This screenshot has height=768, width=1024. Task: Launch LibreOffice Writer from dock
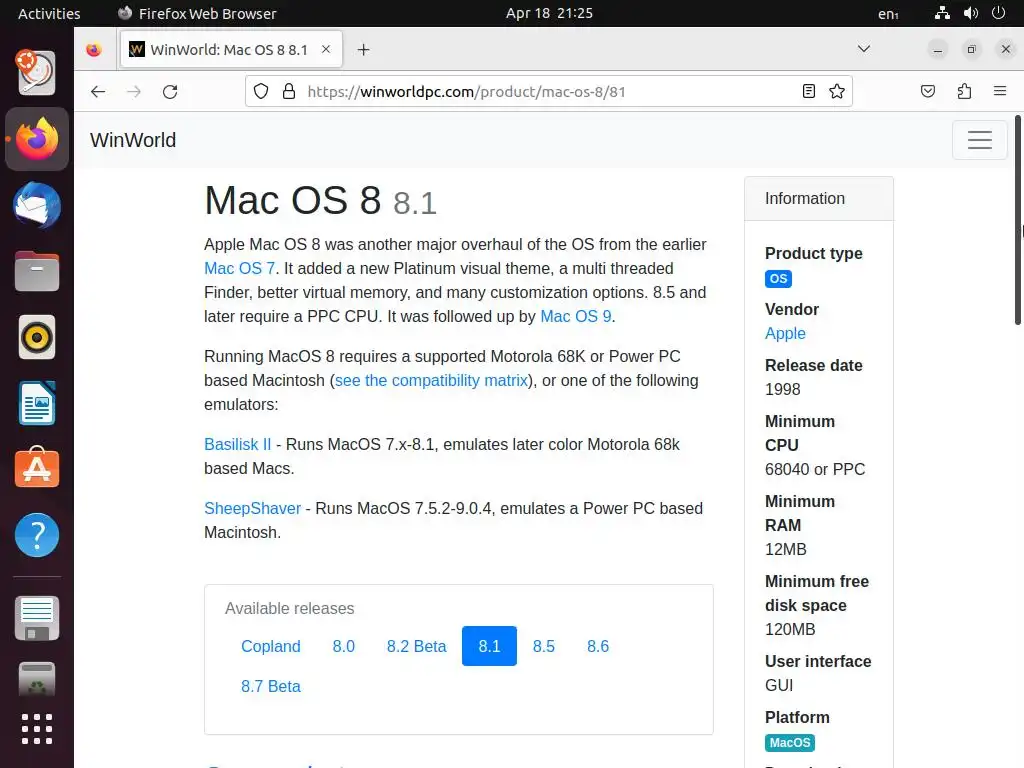click(x=37, y=403)
